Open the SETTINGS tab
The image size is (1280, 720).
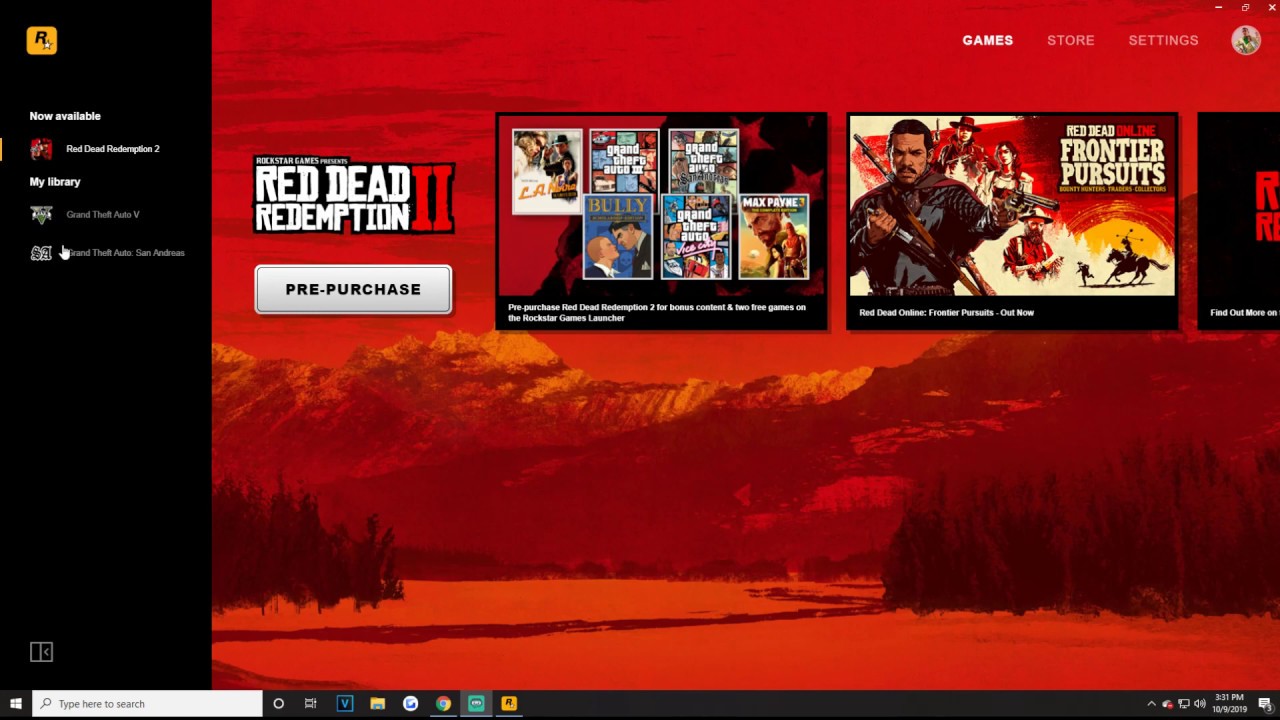(x=1163, y=40)
